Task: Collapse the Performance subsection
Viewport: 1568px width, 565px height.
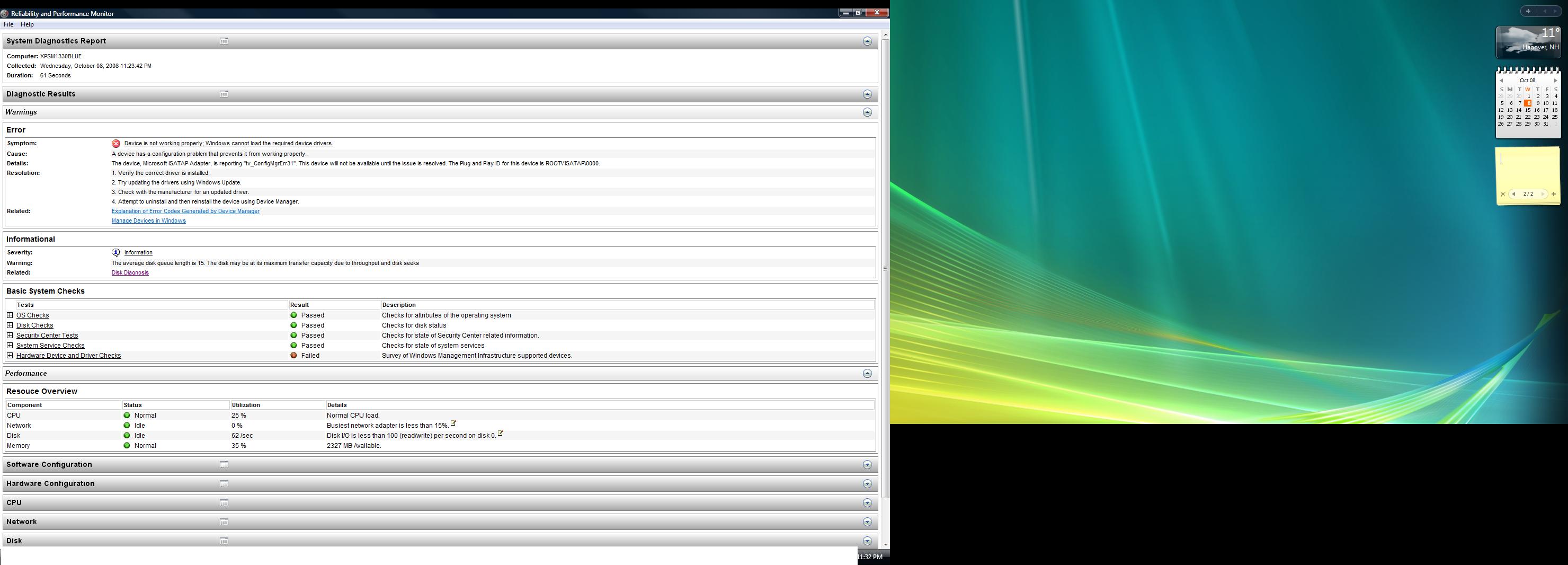Action: coord(867,374)
